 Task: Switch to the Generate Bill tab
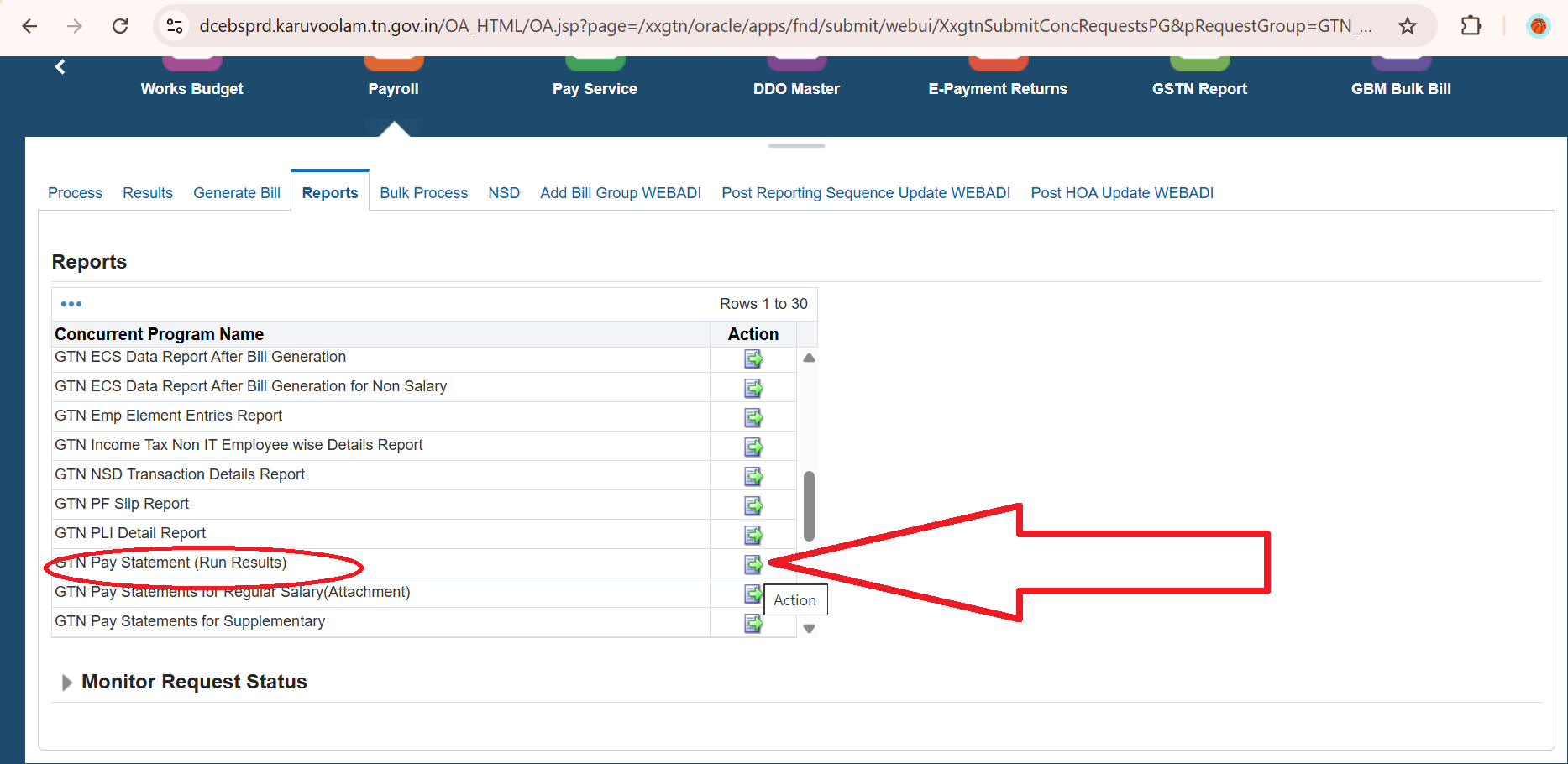click(x=237, y=193)
